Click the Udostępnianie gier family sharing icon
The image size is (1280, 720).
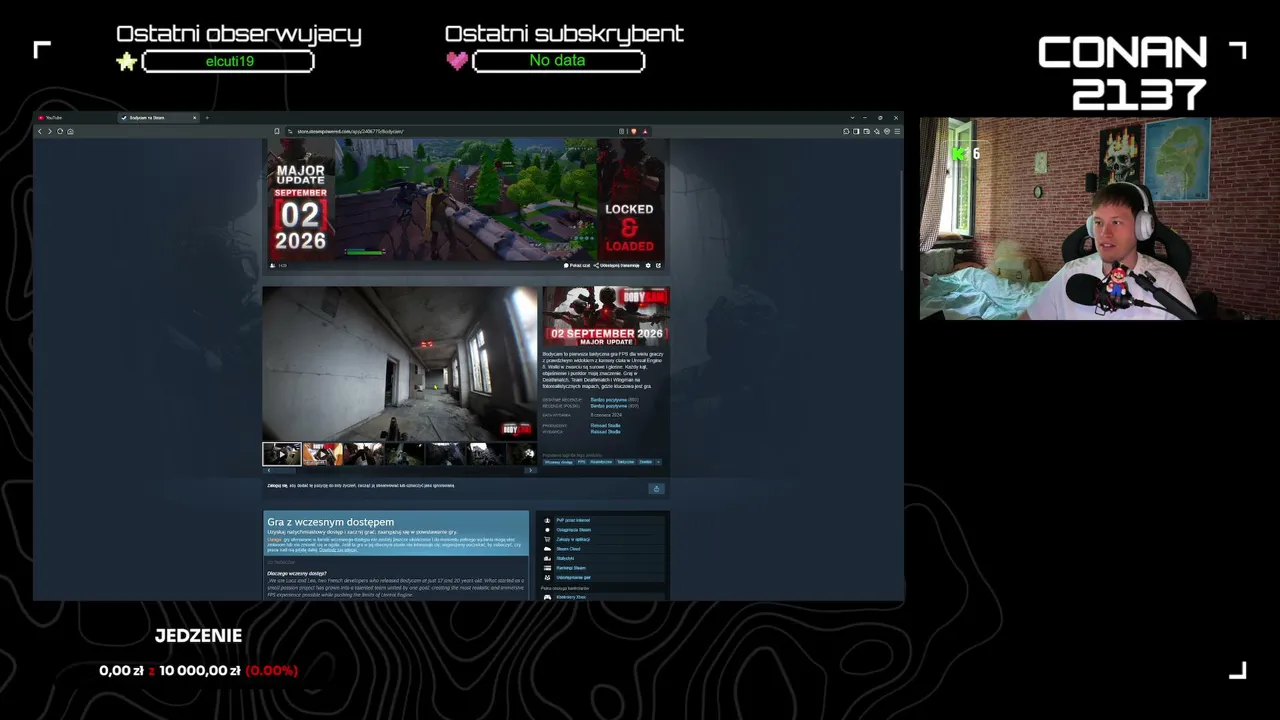click(x=547, y=577)
